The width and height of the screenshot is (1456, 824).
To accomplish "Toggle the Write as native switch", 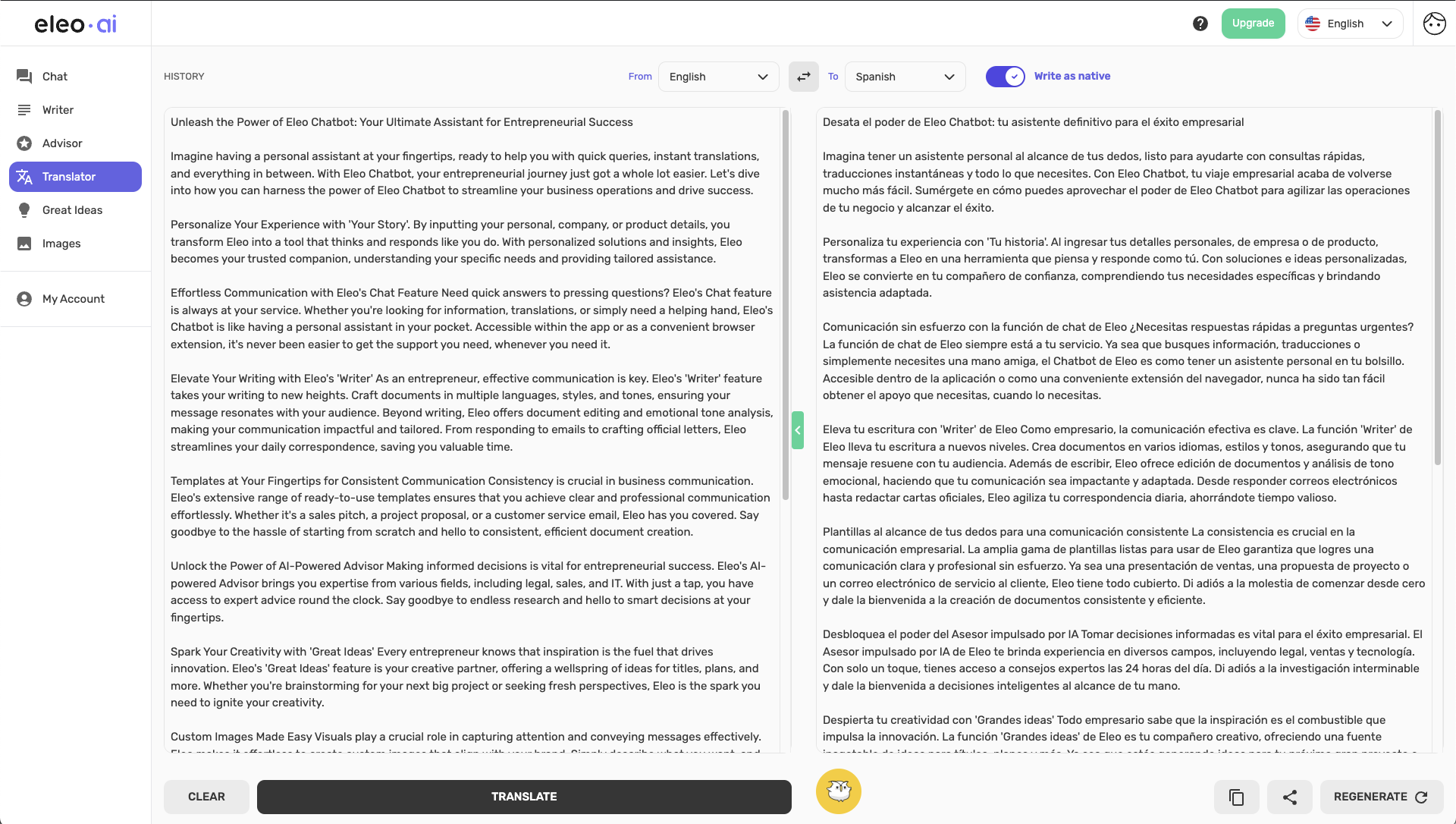I will coord(1005,77).
